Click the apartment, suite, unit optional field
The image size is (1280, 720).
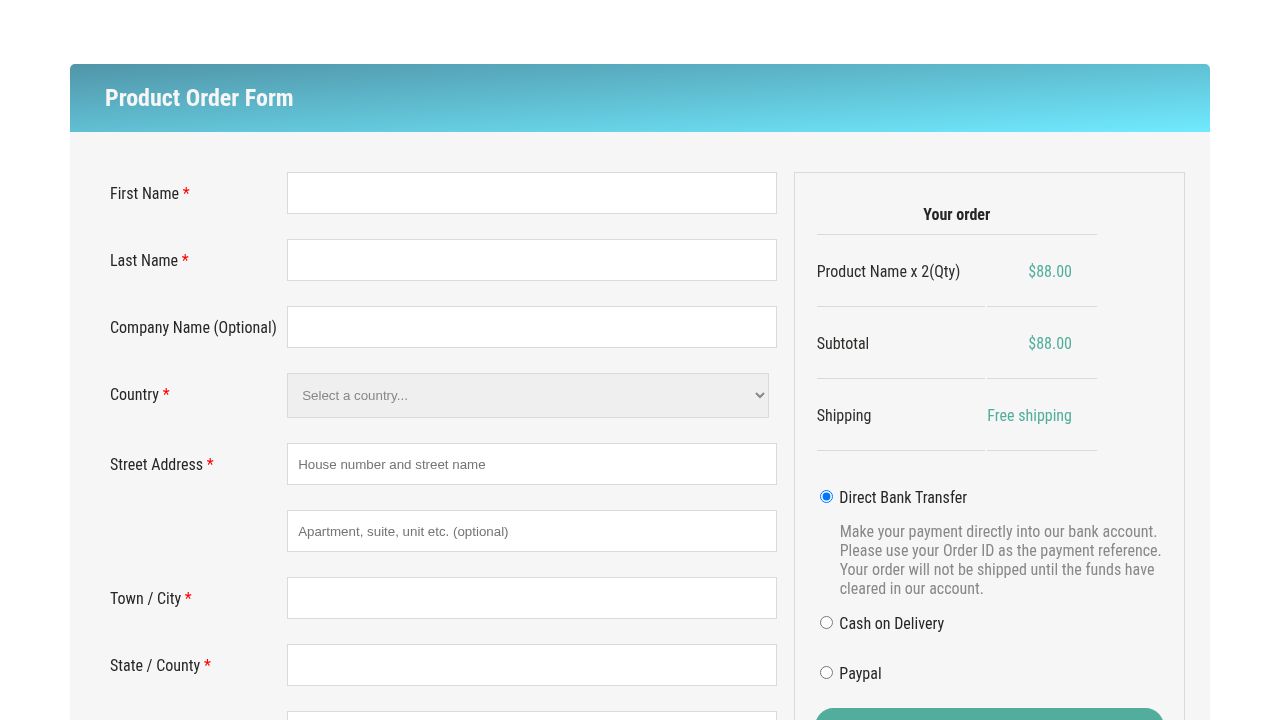click(531, 531)
